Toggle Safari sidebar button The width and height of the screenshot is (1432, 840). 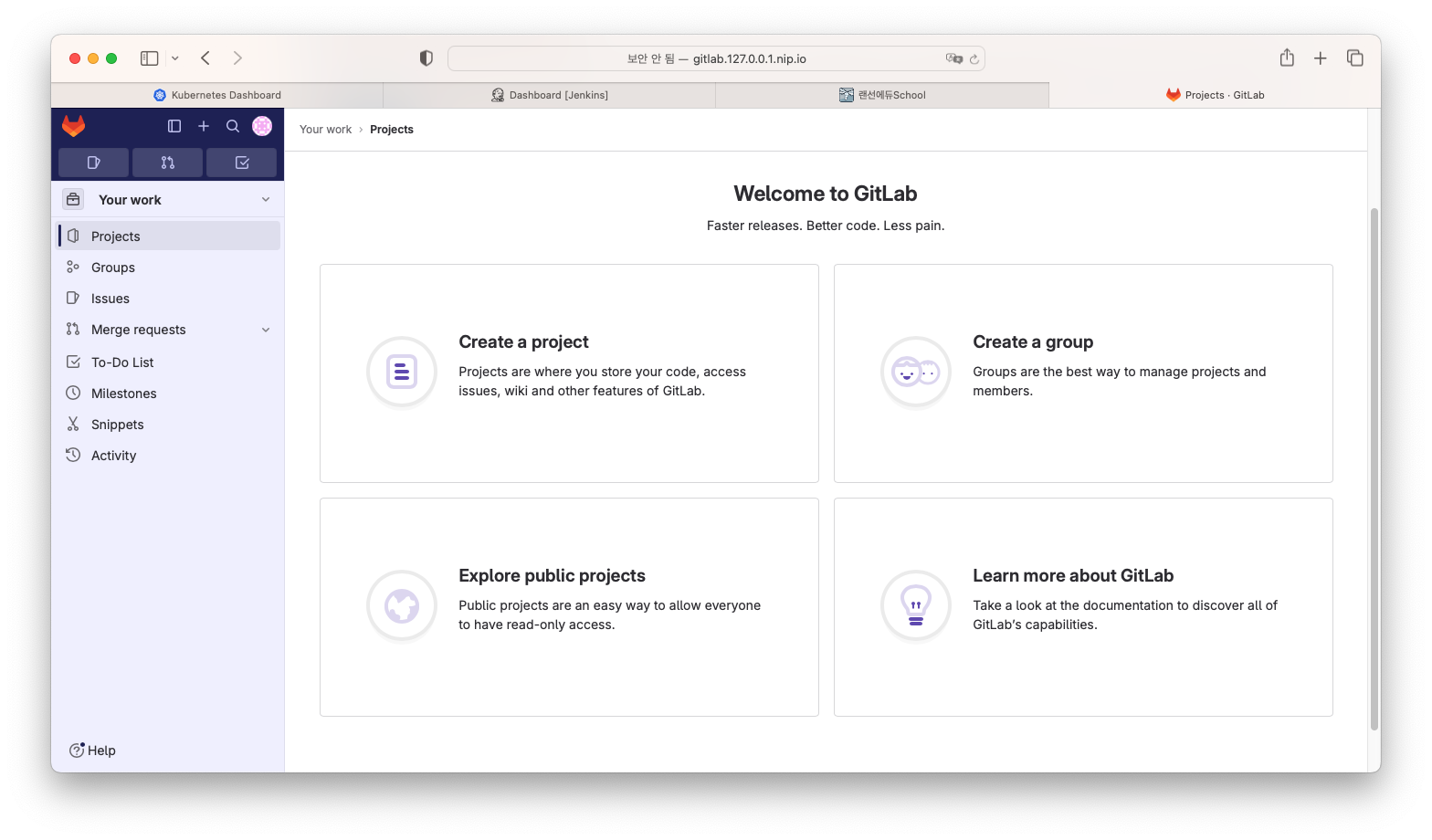150,58
